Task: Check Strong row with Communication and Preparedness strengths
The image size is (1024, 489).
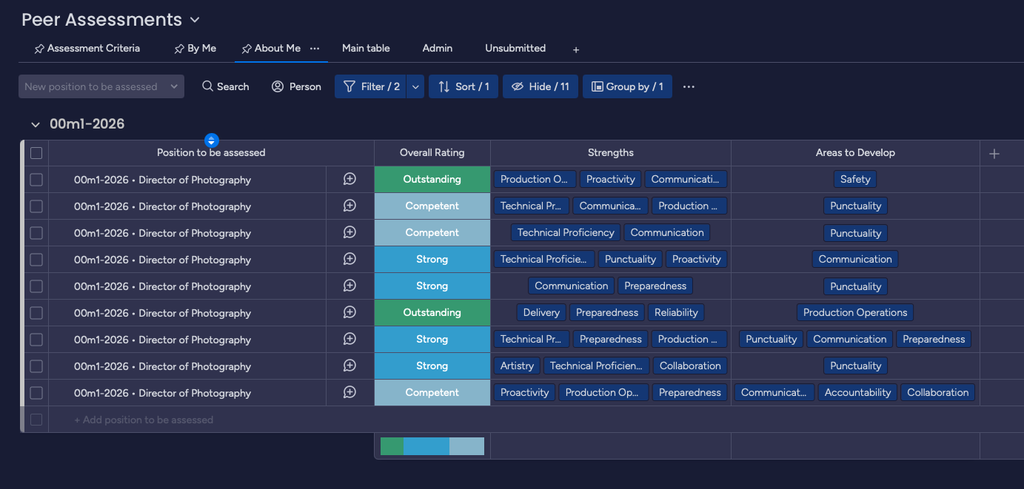Action: coord(36,286)
